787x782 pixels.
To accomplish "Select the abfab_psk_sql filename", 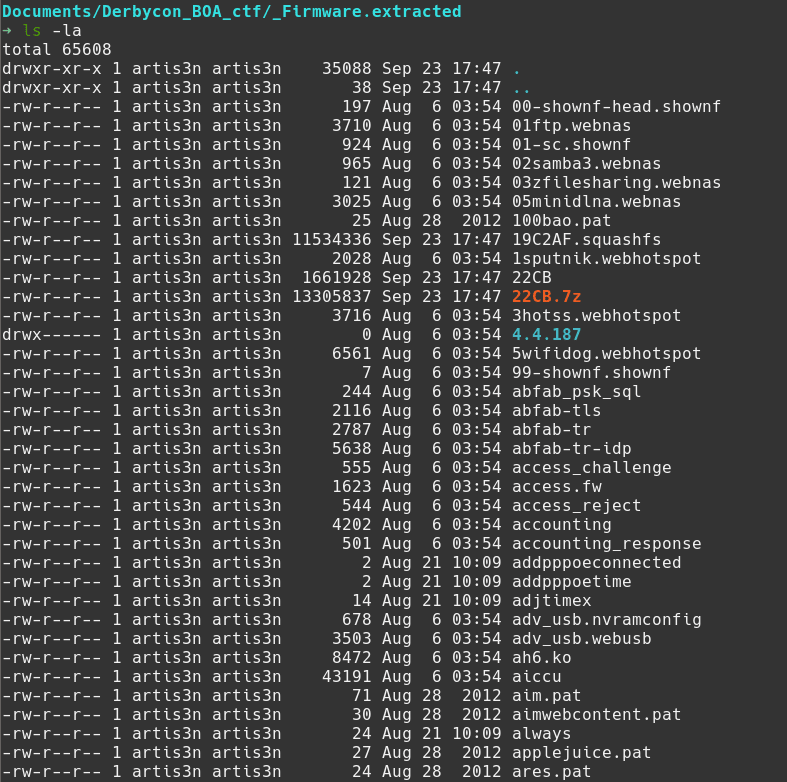I will tap(576, 392).
